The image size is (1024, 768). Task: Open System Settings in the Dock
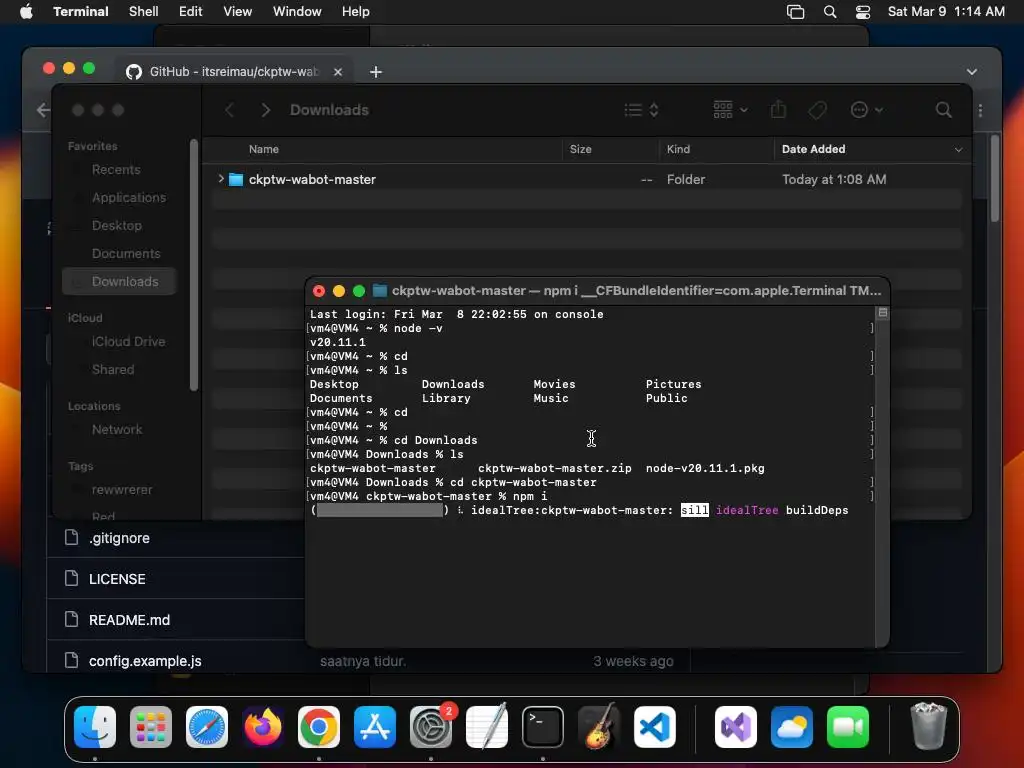click(431, 726)
